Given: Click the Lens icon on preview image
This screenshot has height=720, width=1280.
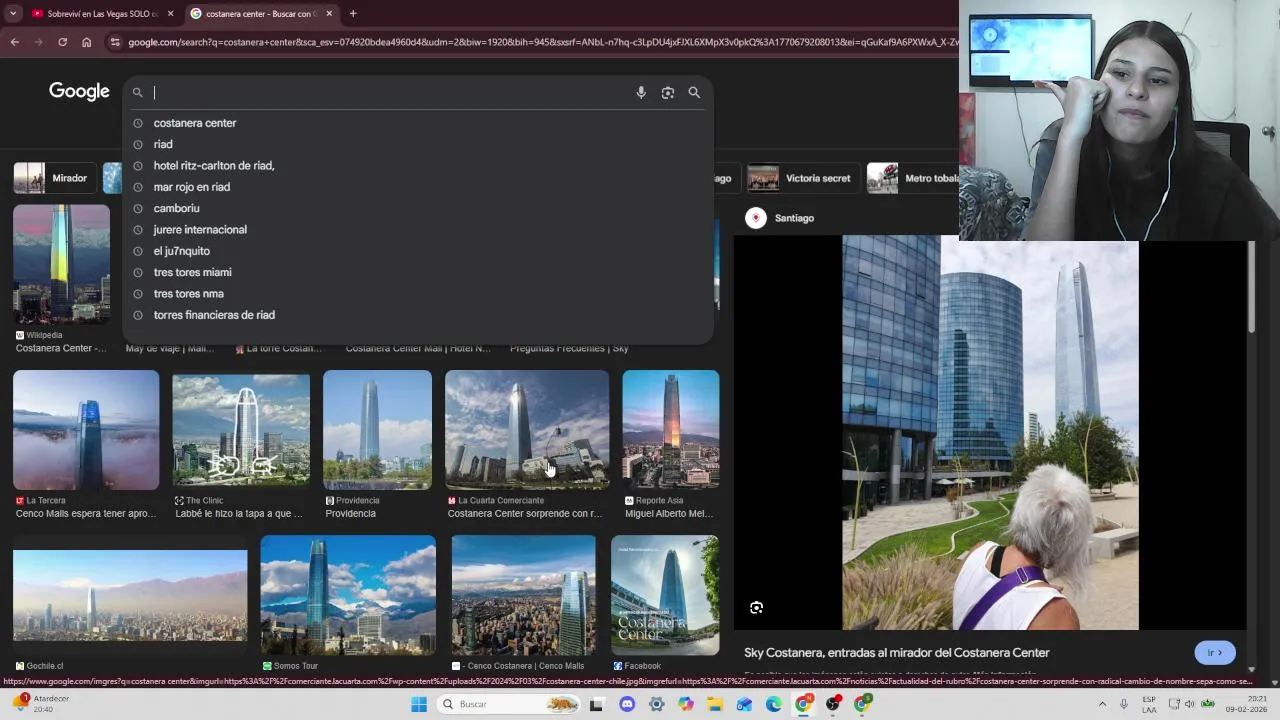Looking at the screenshot, I should pos(757,607).
